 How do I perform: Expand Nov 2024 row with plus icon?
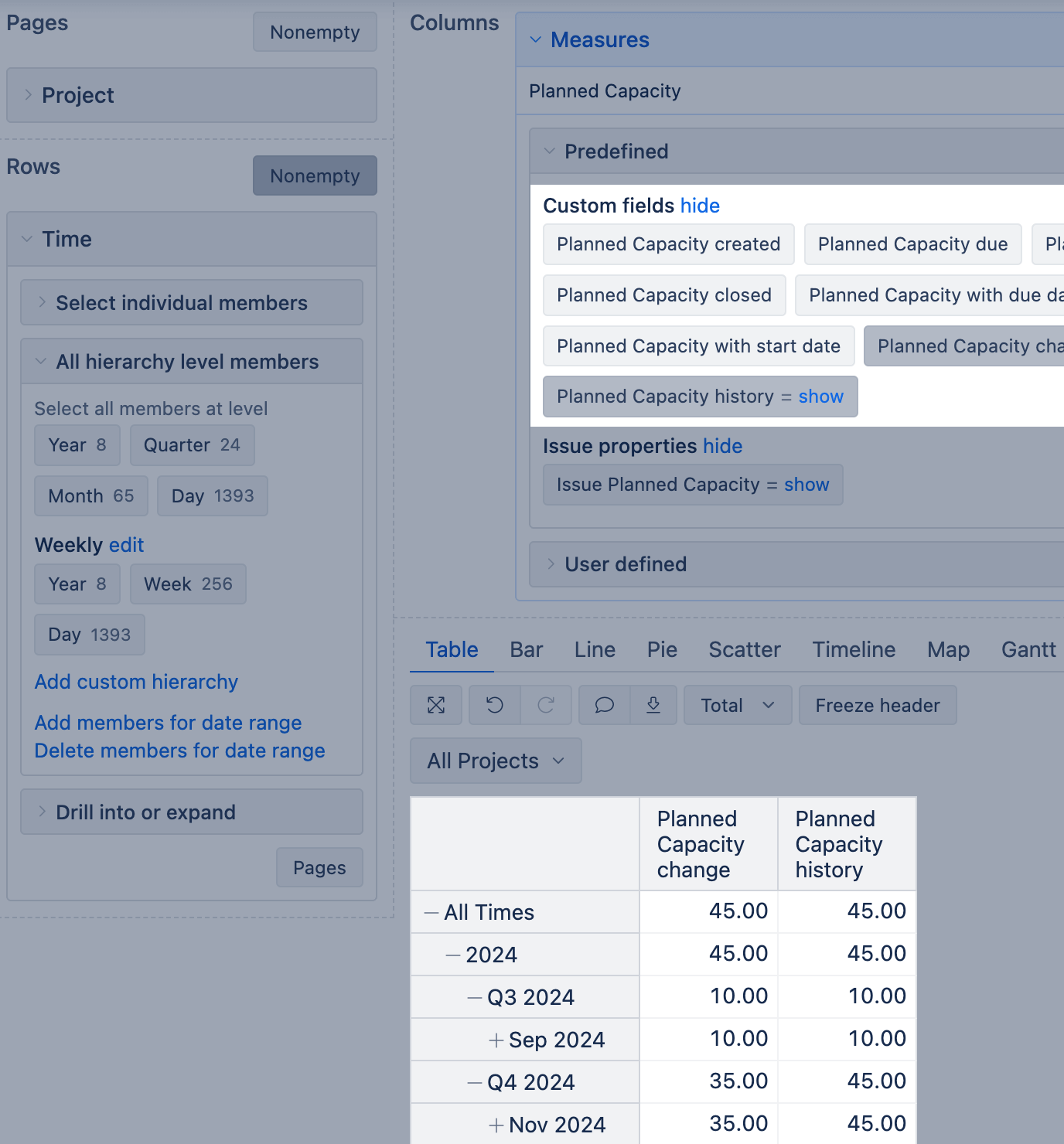click(496, 1125)
